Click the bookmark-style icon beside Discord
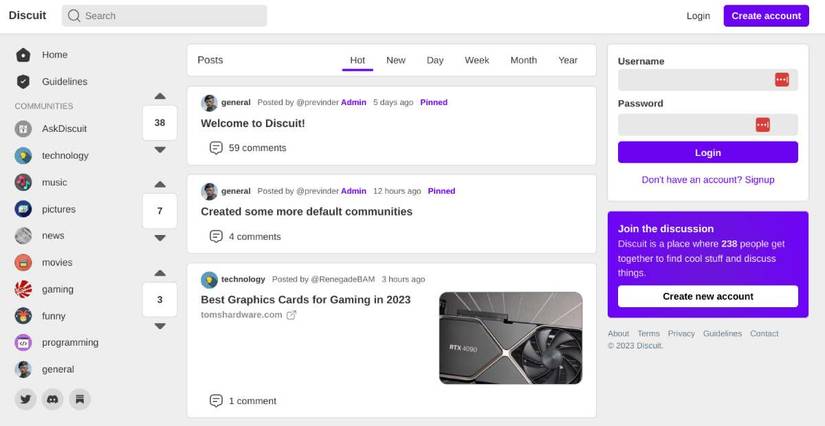 click(80, 399)
